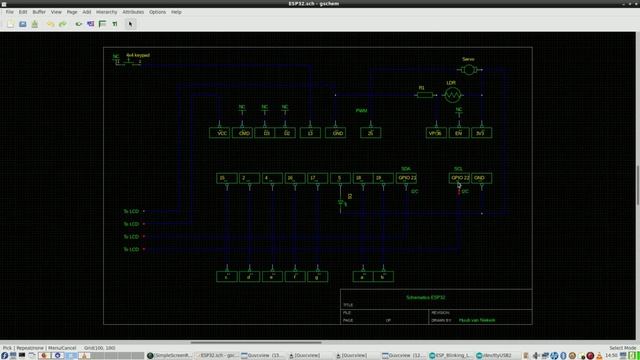640x360 pixels.
Task: Switch to SimpleScreenRecorder taskbar window
Action: pyautogui.click(x=170, y=356)
